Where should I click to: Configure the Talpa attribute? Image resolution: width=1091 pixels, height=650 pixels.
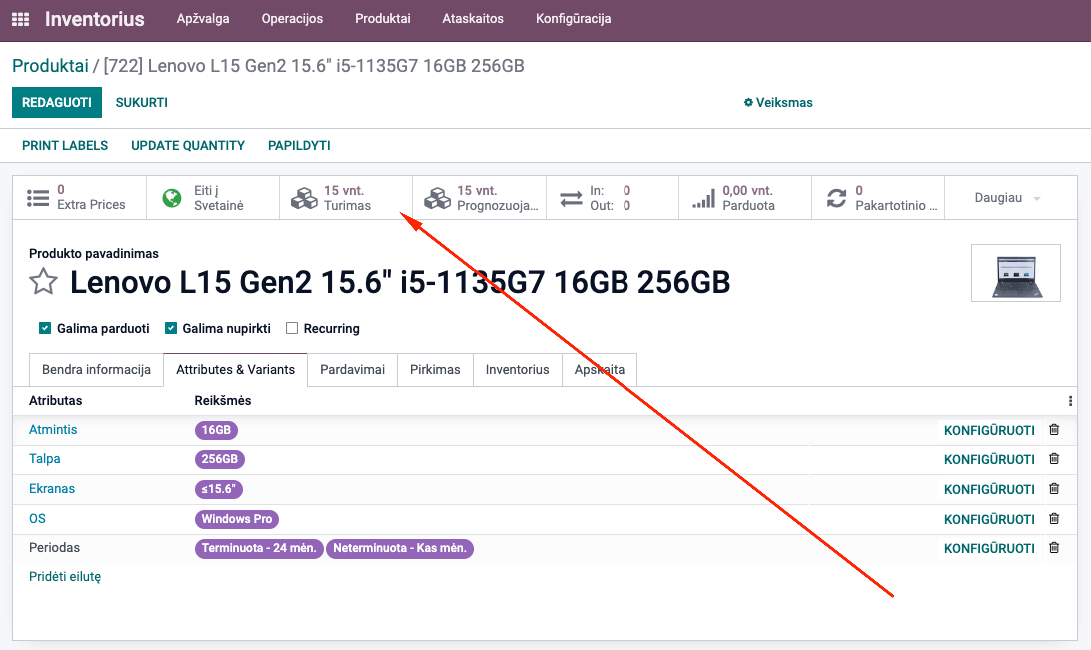[x=989, y=459]
